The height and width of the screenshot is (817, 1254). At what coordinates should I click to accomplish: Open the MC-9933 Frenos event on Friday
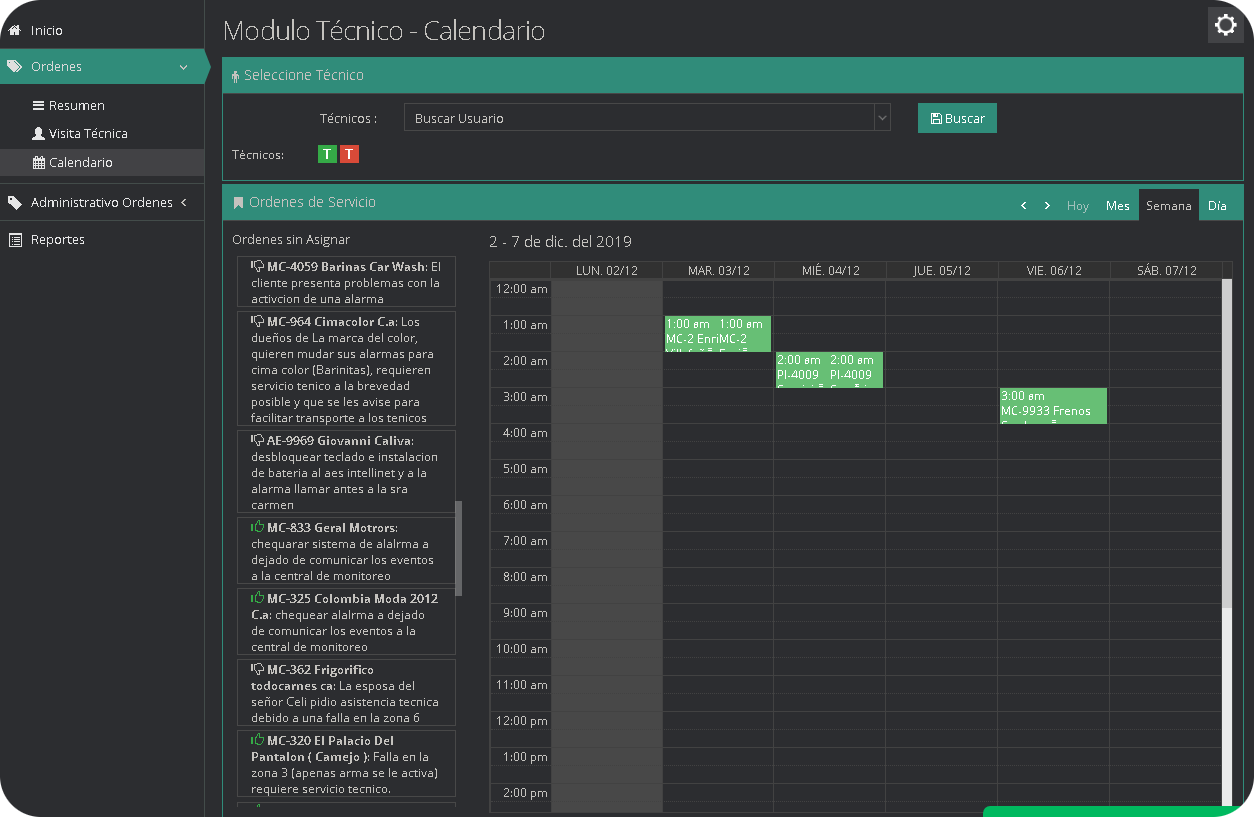1053,405
